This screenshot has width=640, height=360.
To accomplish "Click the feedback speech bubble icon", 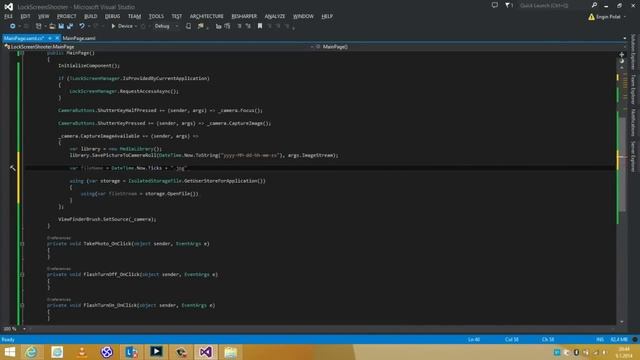I will point(495,6).
